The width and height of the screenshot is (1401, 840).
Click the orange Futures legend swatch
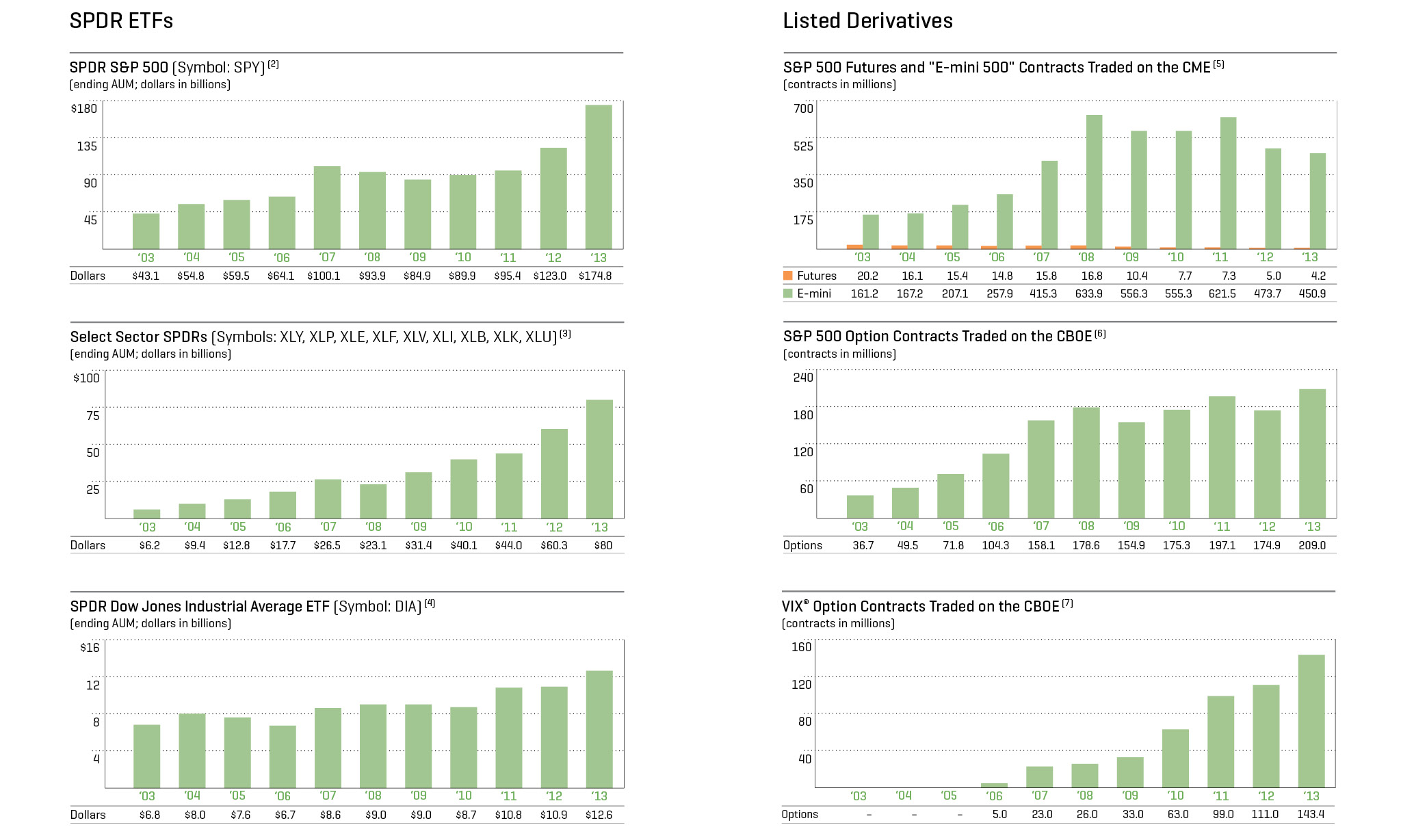[x=788, y=276]
